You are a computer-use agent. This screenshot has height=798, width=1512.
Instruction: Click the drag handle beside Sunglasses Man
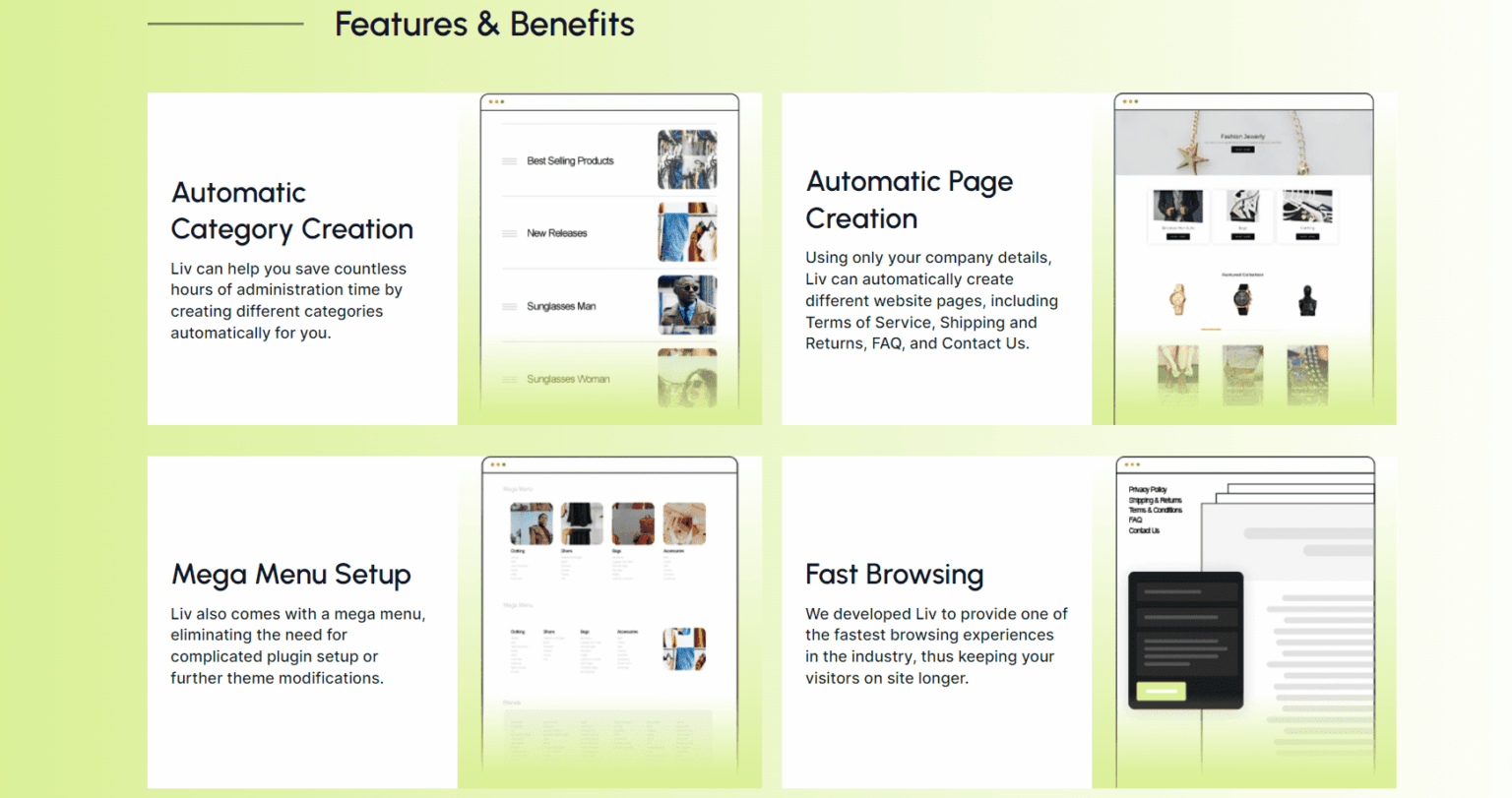click(509, 307)
